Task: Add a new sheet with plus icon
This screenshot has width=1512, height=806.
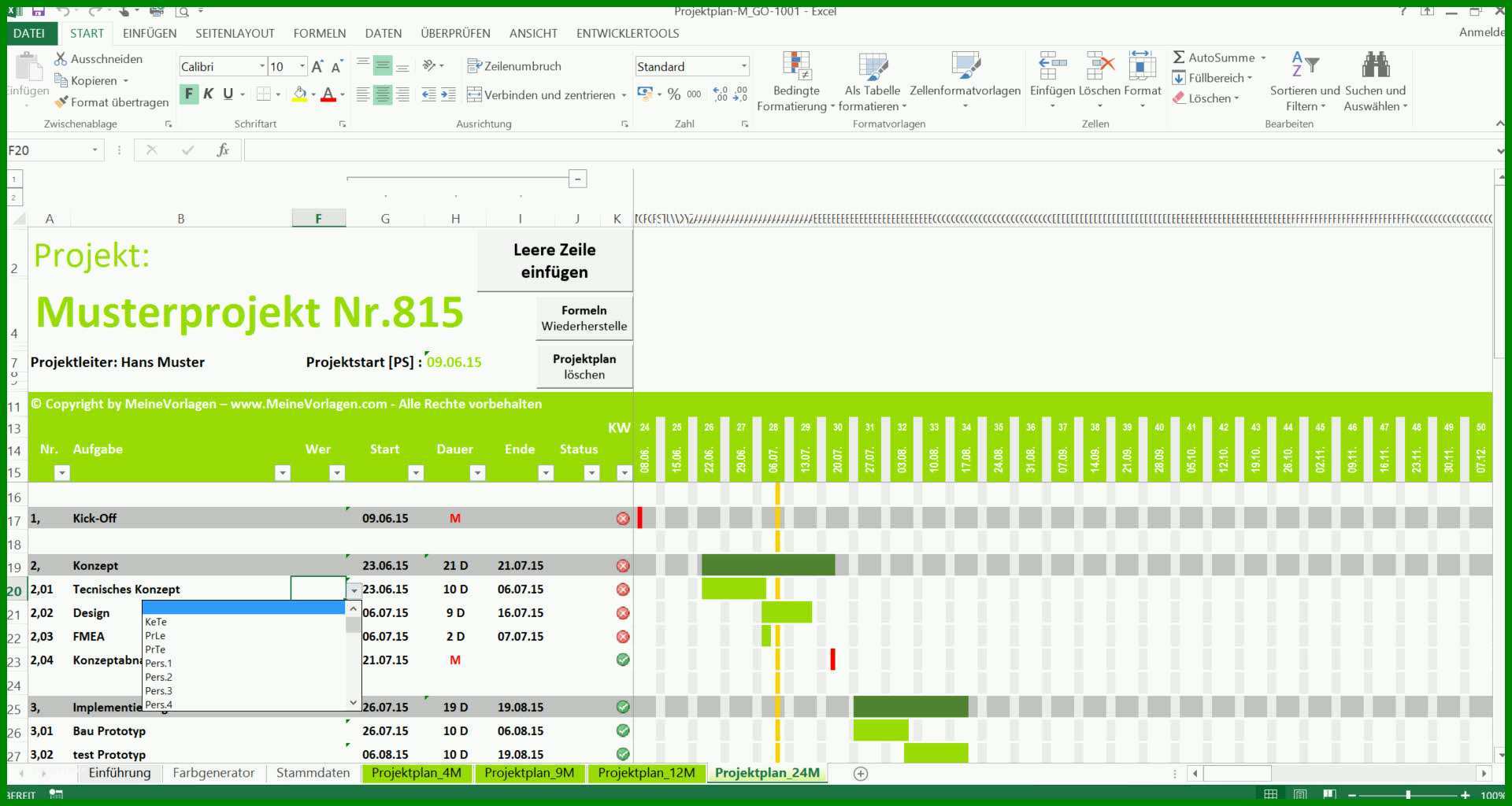Action: (861, 774)
